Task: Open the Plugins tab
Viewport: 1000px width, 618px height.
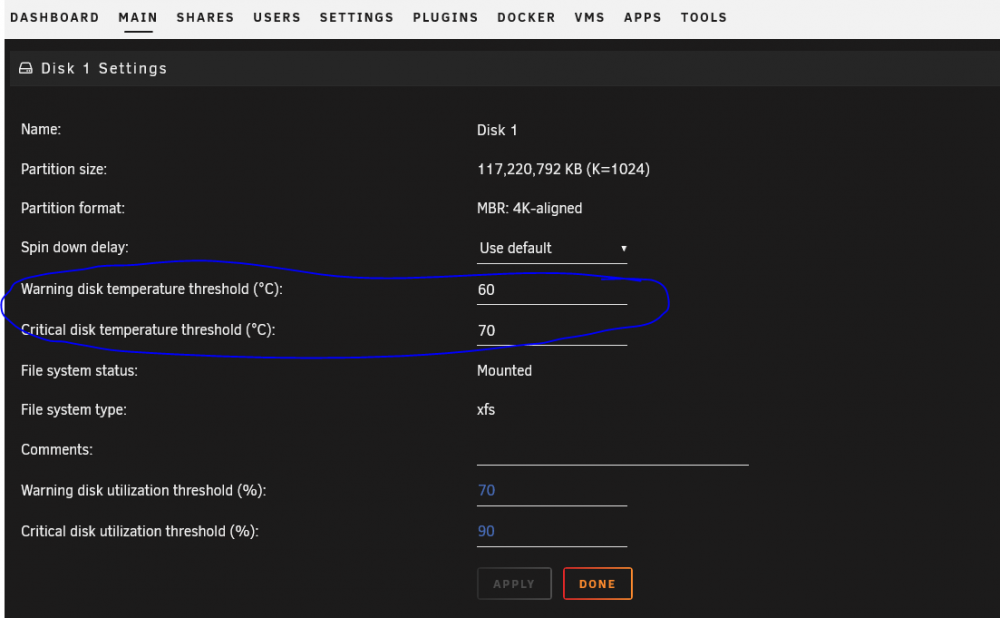Action: (445, 17)
